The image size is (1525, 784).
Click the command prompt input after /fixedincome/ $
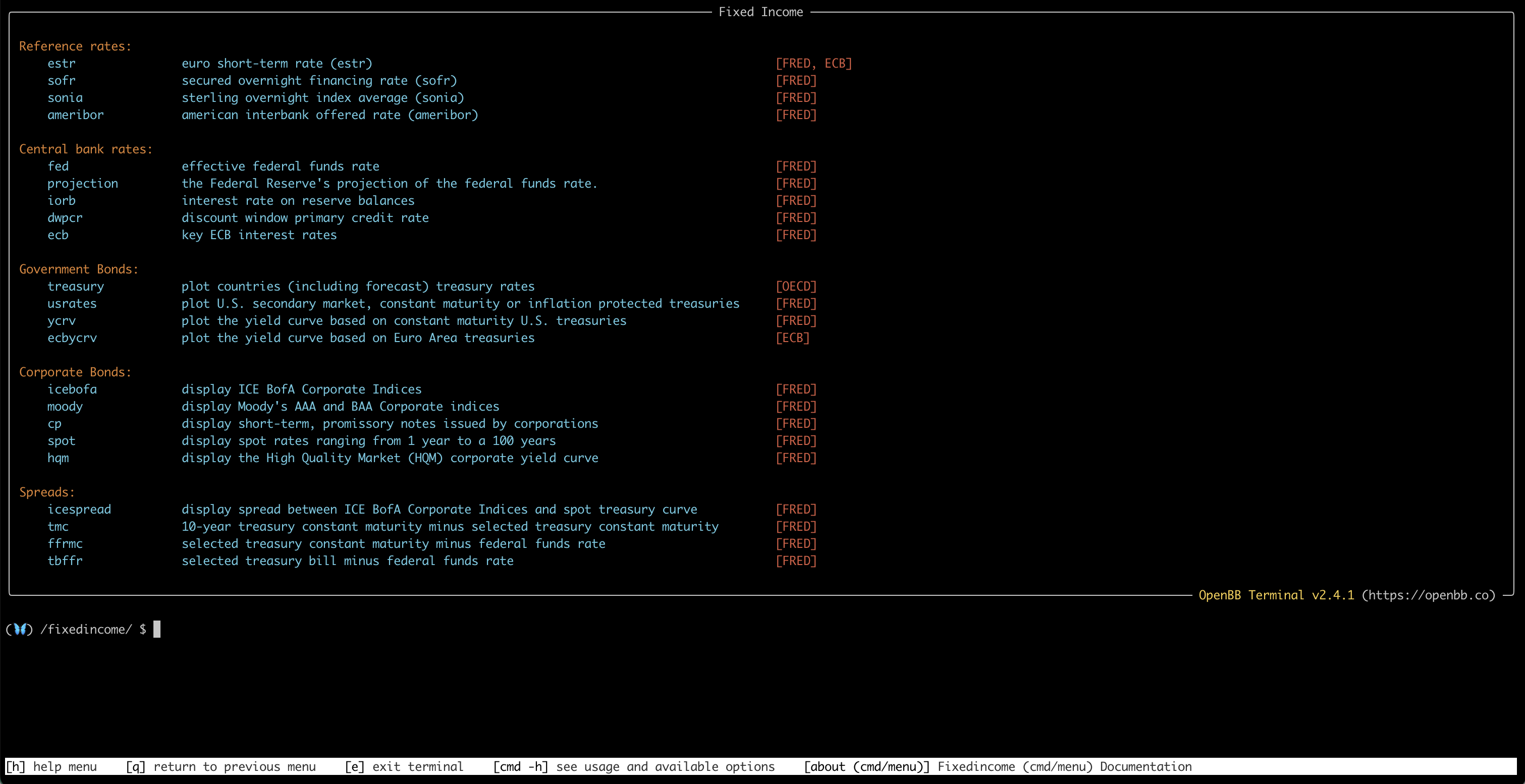pyautogui.click(x=157, y=629)
